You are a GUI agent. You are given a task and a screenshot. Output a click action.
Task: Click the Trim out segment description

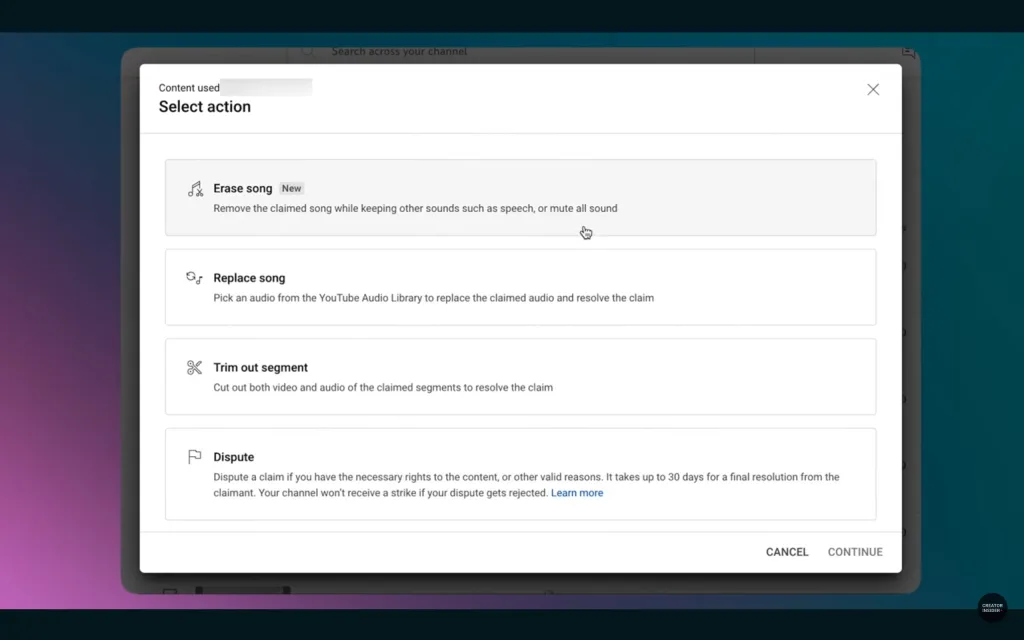coord(383,387)
